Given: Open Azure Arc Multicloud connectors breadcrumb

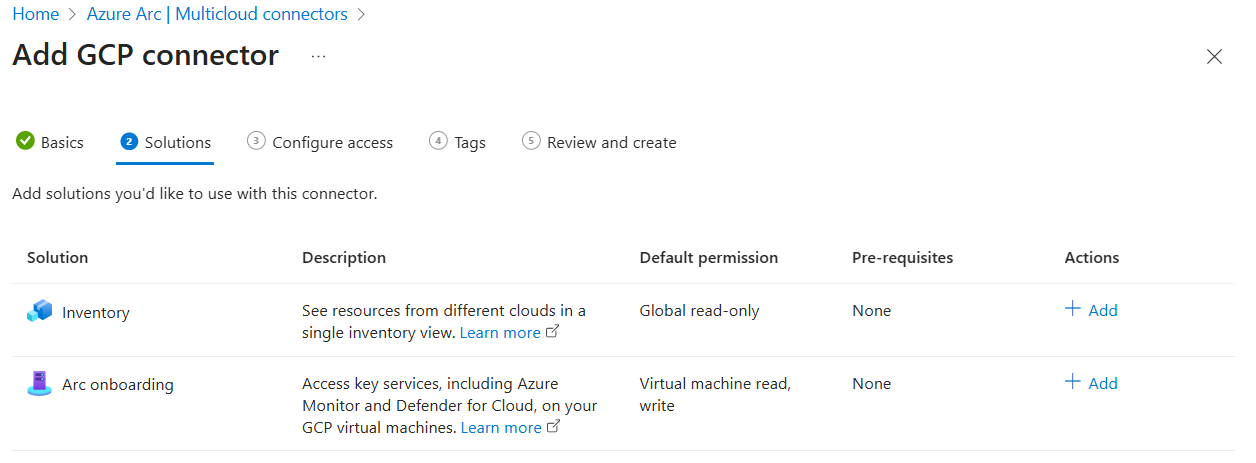Looking at the screenshot, I should point(217,14).
